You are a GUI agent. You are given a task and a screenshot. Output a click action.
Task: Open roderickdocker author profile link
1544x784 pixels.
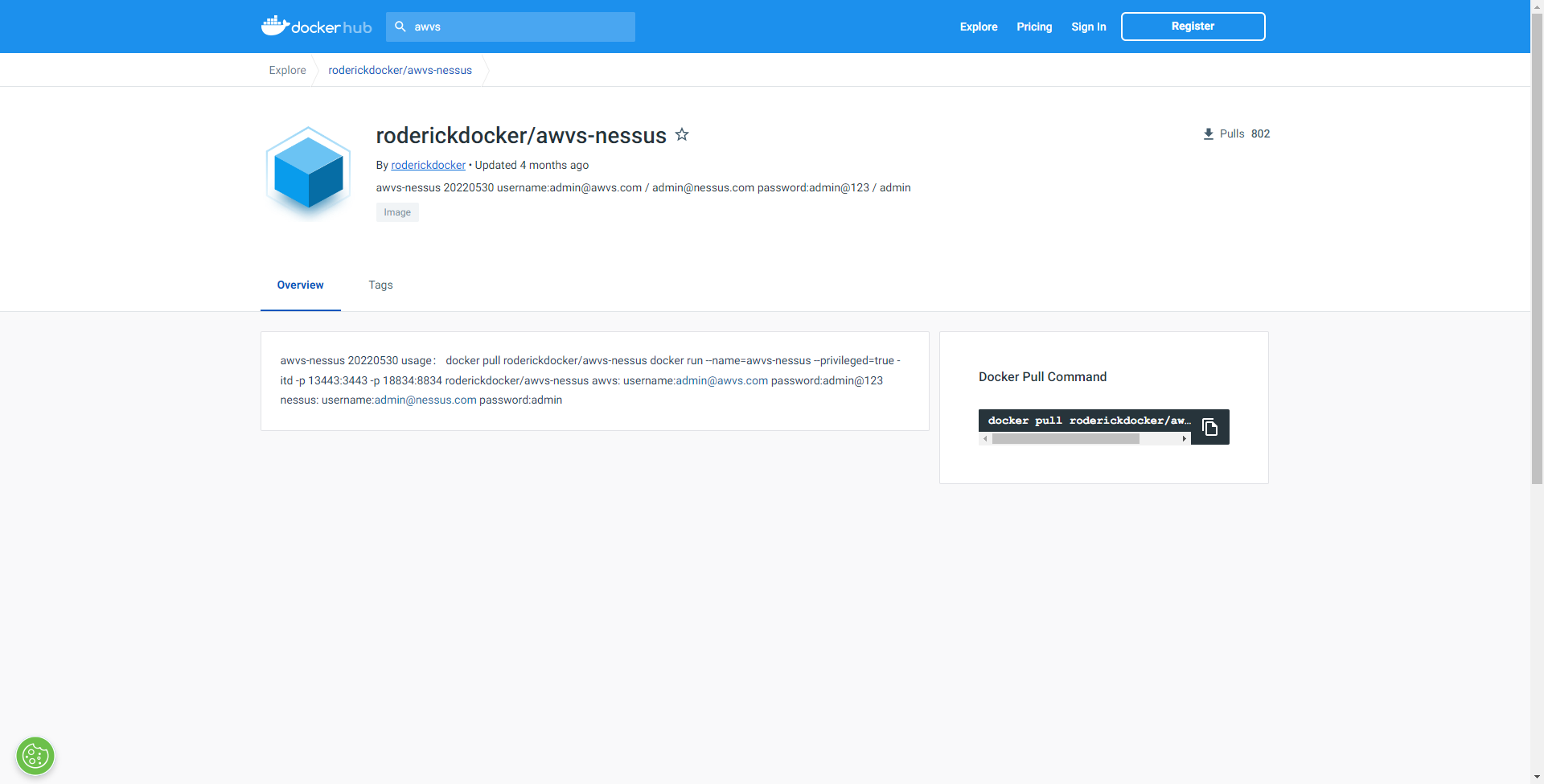429,165
